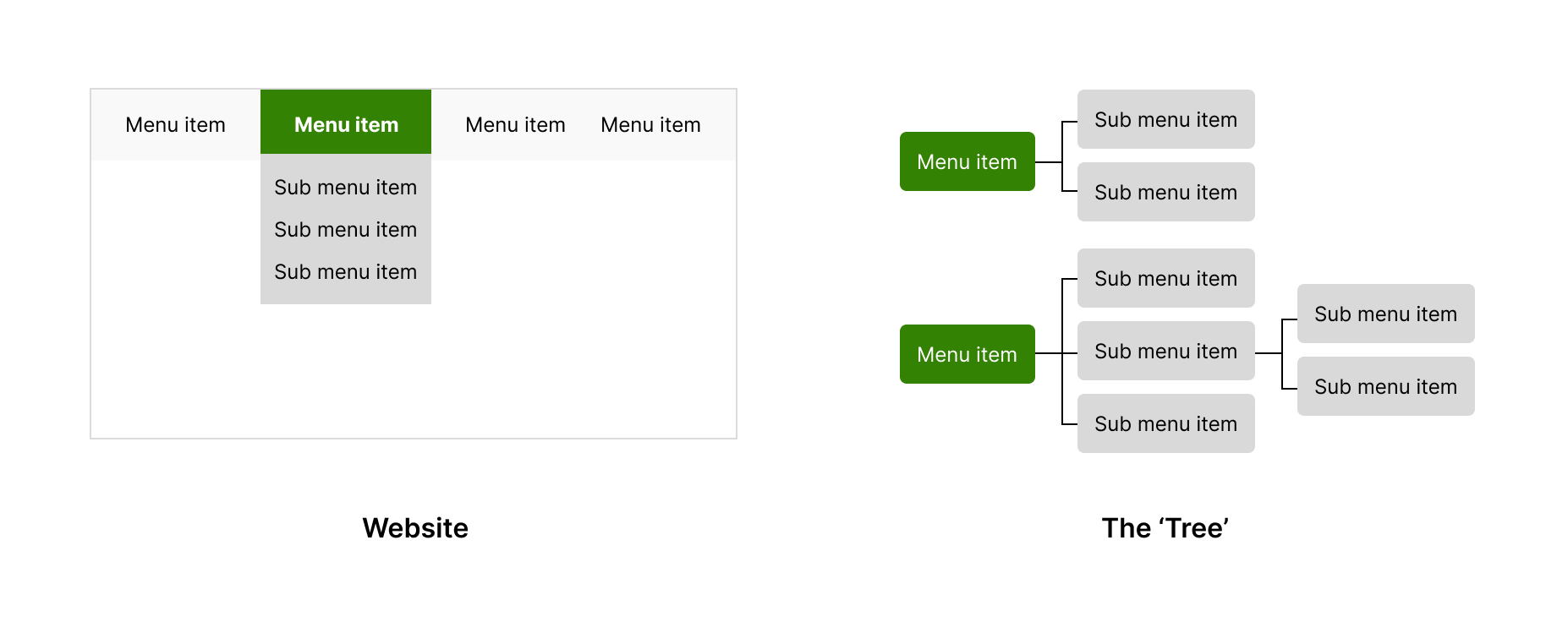Click the last Menu item in website navbar
The image size is (1568, 622).
pyautogui.click(x=650, y=125)
